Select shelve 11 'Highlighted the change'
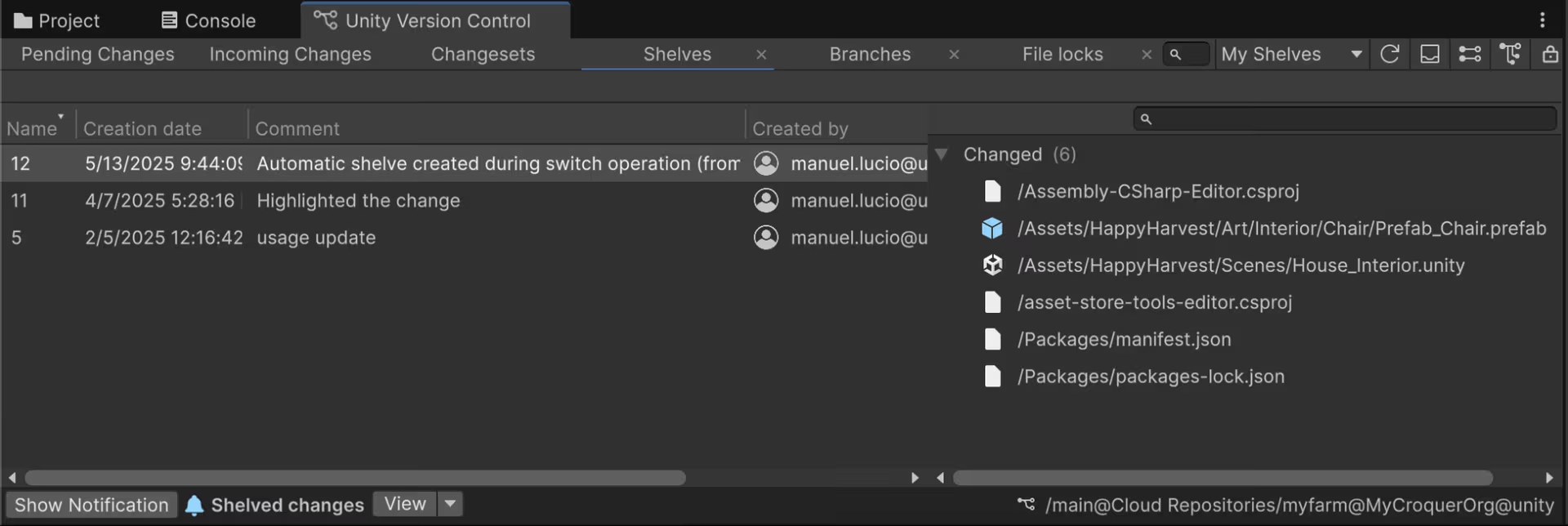1568x526 pixels. click(x=358, y=201)
